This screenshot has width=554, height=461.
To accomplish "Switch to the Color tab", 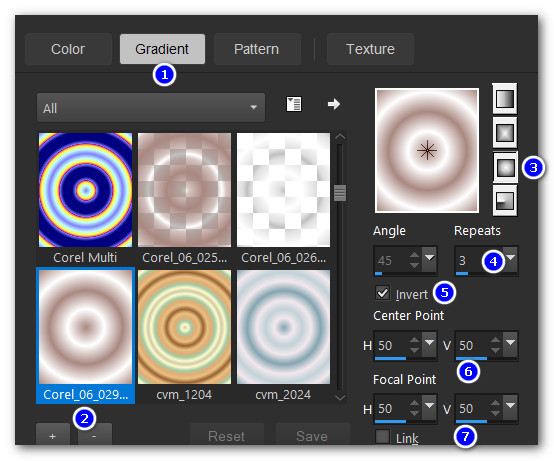I will (68, 49).
